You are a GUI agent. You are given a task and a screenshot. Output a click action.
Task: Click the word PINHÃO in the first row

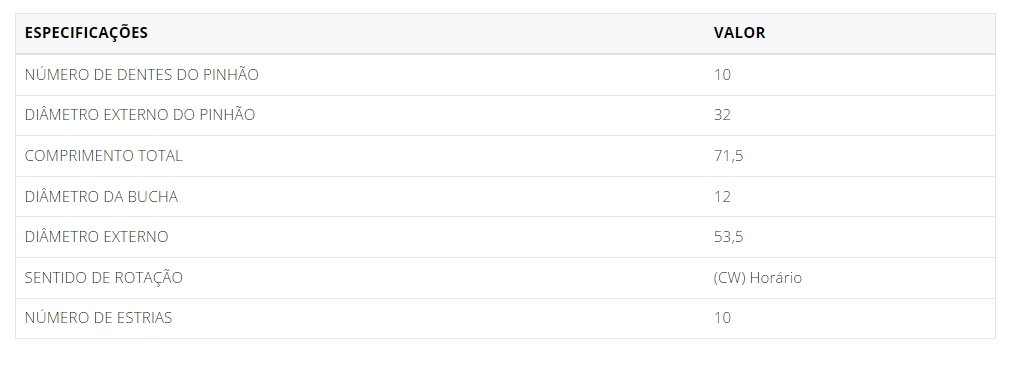tap(231, 75)
